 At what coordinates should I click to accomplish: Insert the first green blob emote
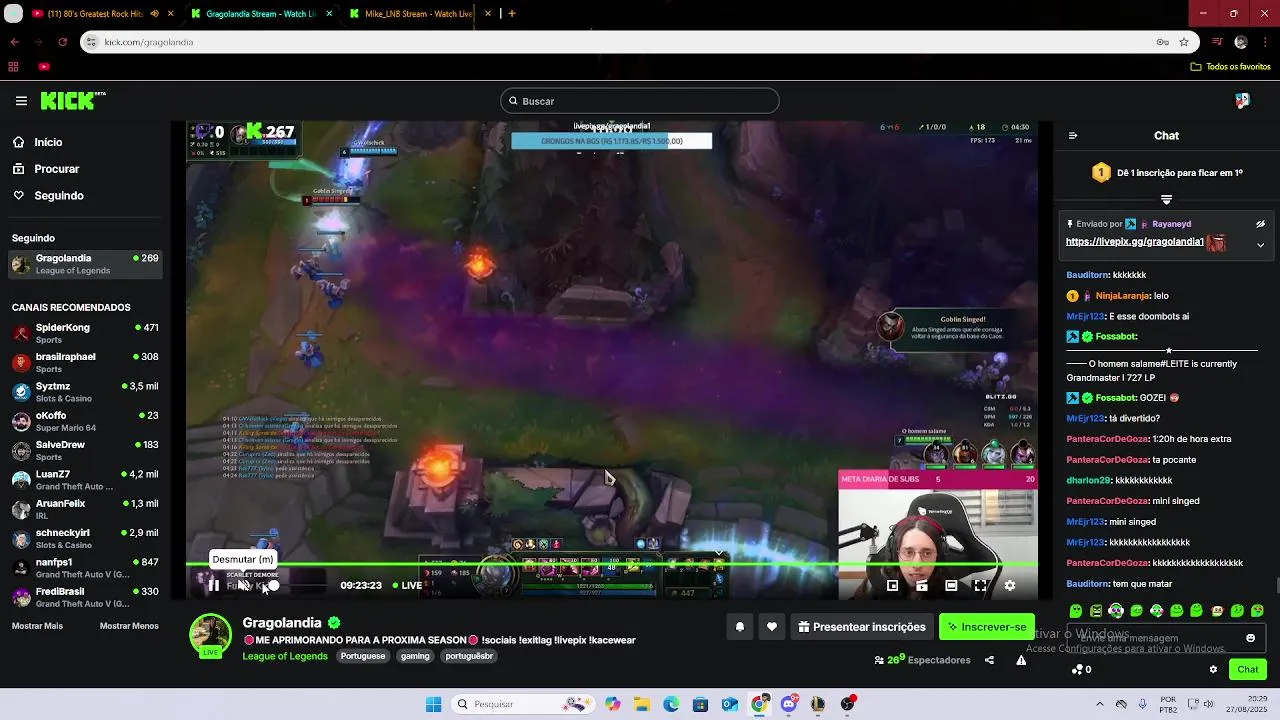click(1076, 611)
